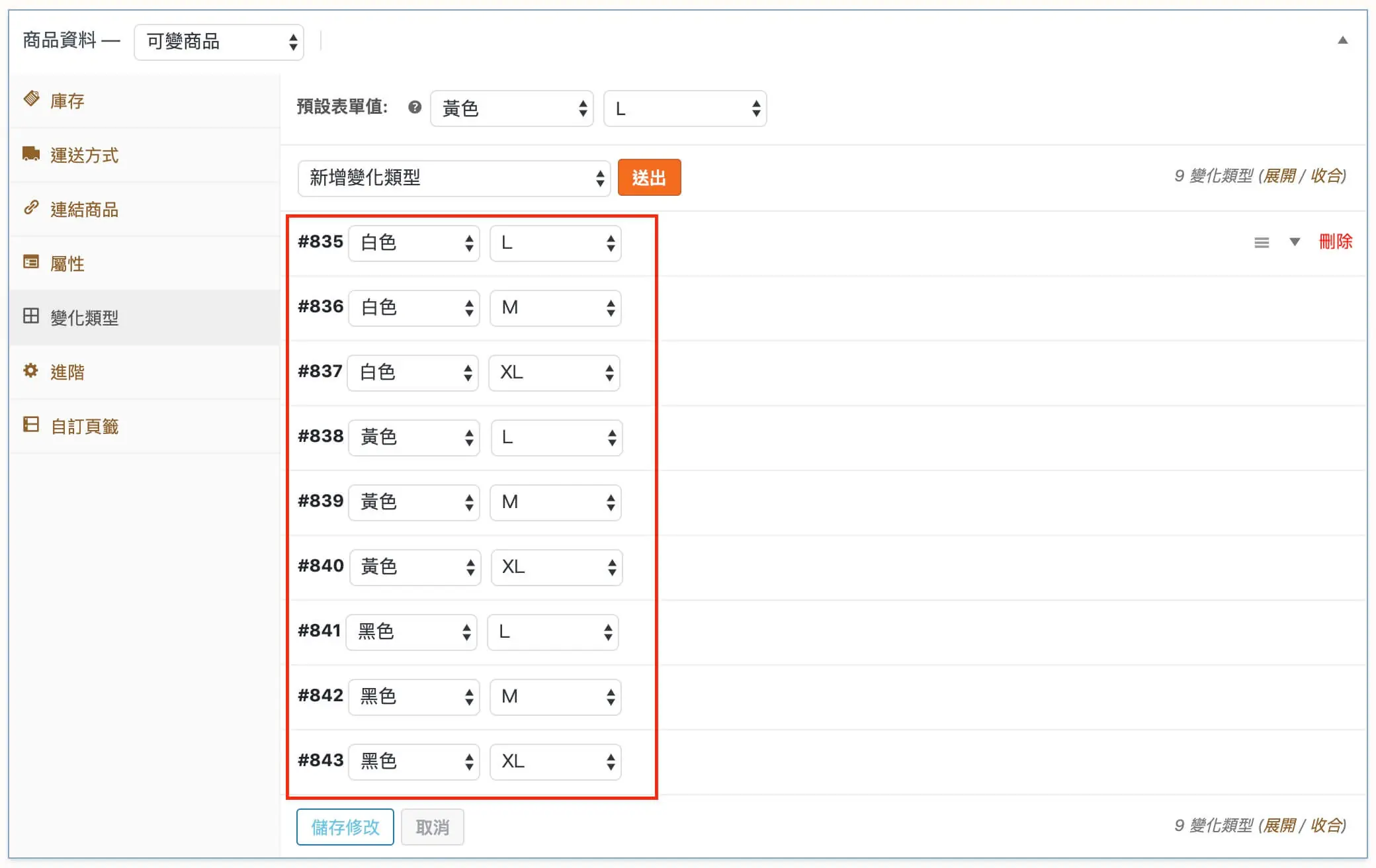Switch to the 庫存 tab

tap(145, 101)
